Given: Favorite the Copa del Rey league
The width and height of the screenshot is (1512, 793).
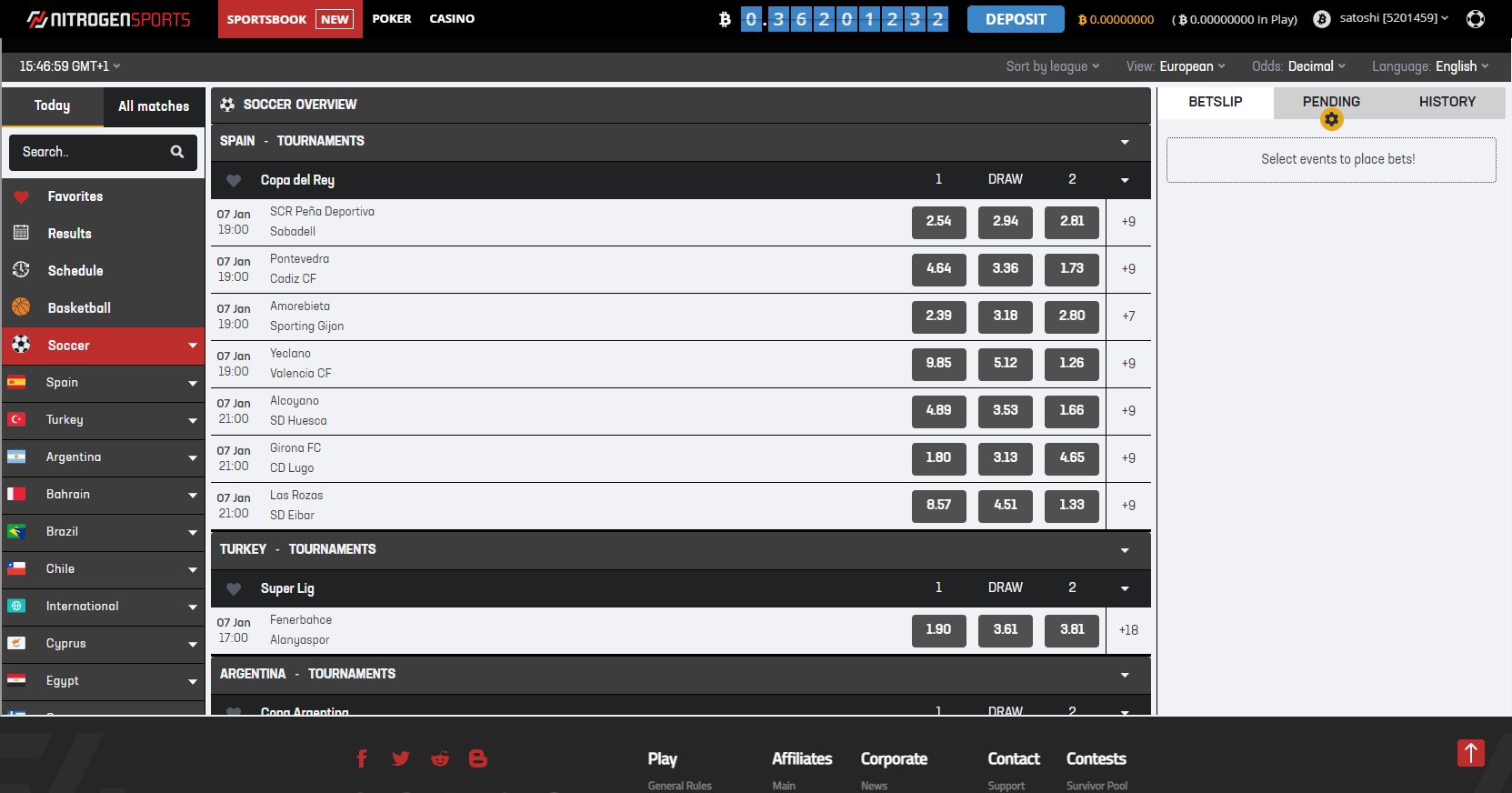Looking at the screenshot, I should pos(234,181).
